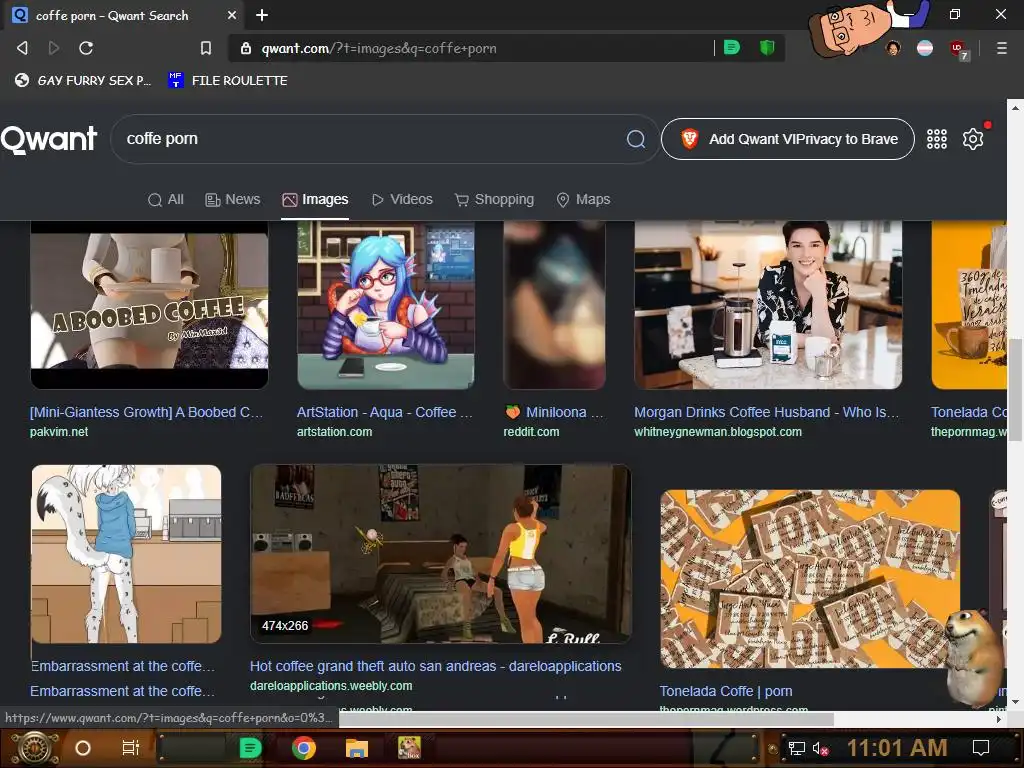This screenshot has height=768, width=1024.
Task: Click the network icon in system tray
Action: click(796, 748)
